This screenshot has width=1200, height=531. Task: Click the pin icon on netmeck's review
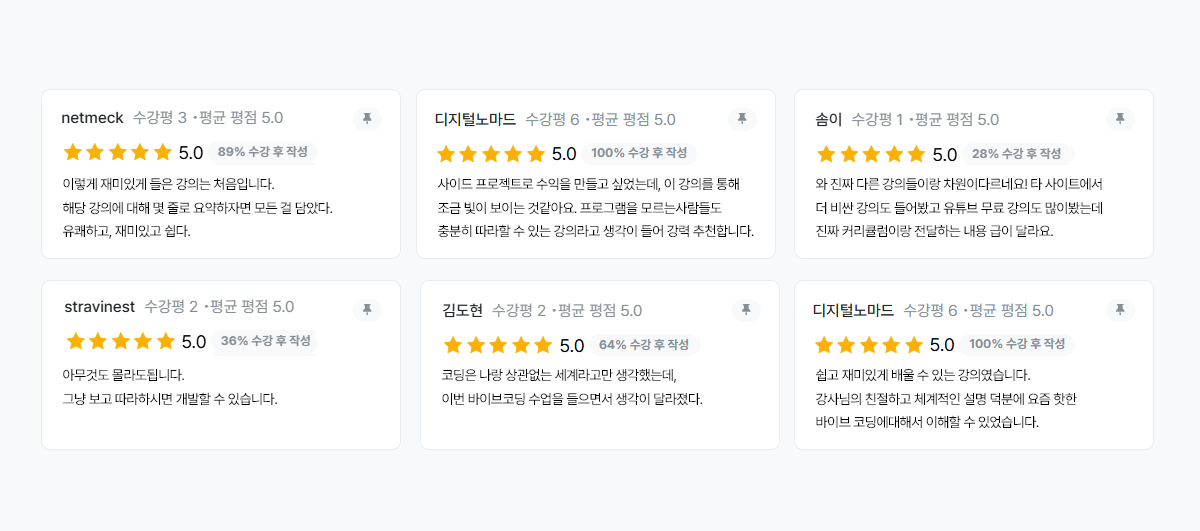tap(367, 119)
